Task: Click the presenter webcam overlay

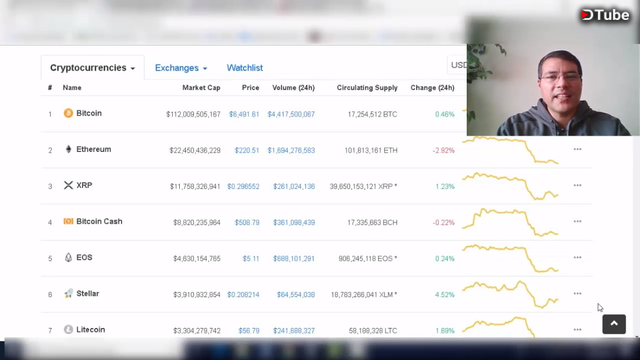Action: tap(553, 90)
